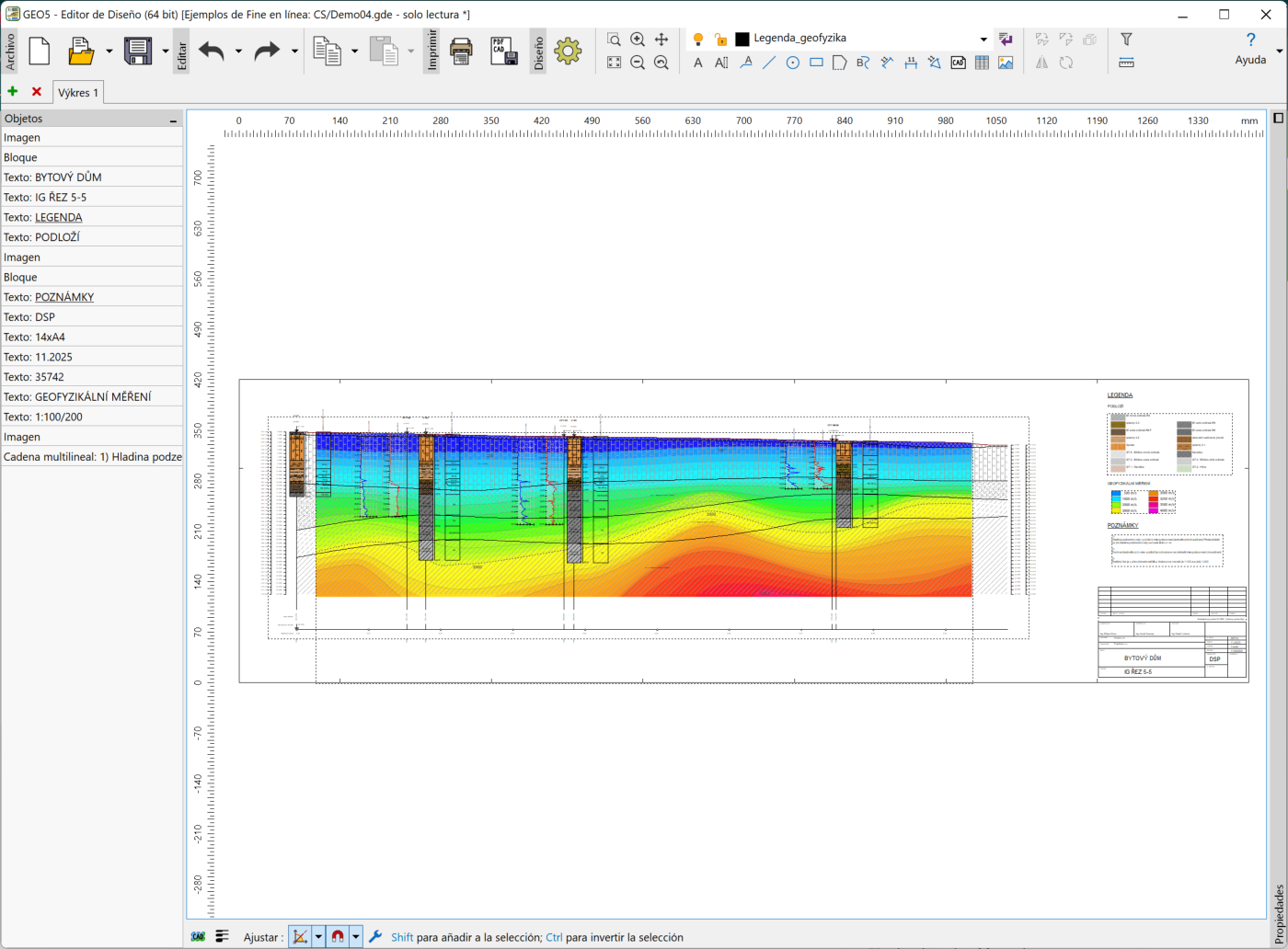Screen dimensions: 1288x949
Task: Switch to the Výkres 1 tab
Action: (78, 93)
